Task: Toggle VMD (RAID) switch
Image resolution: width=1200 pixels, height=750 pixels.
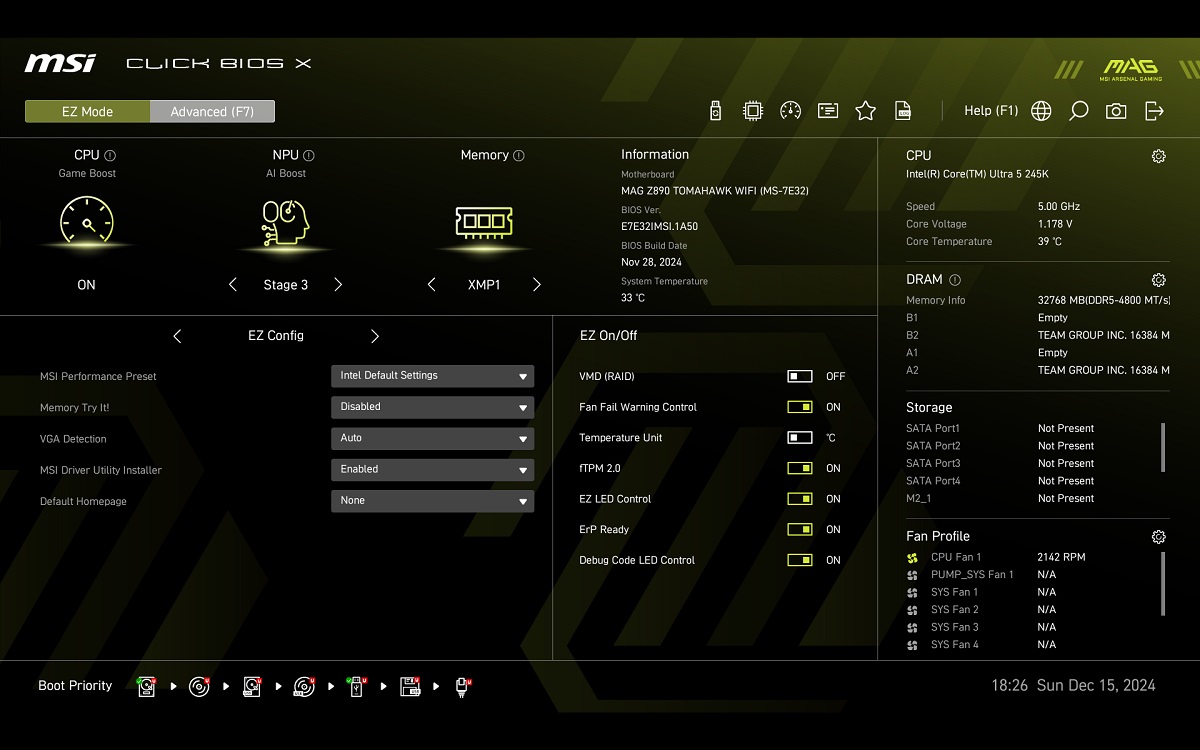Action: 800,376
